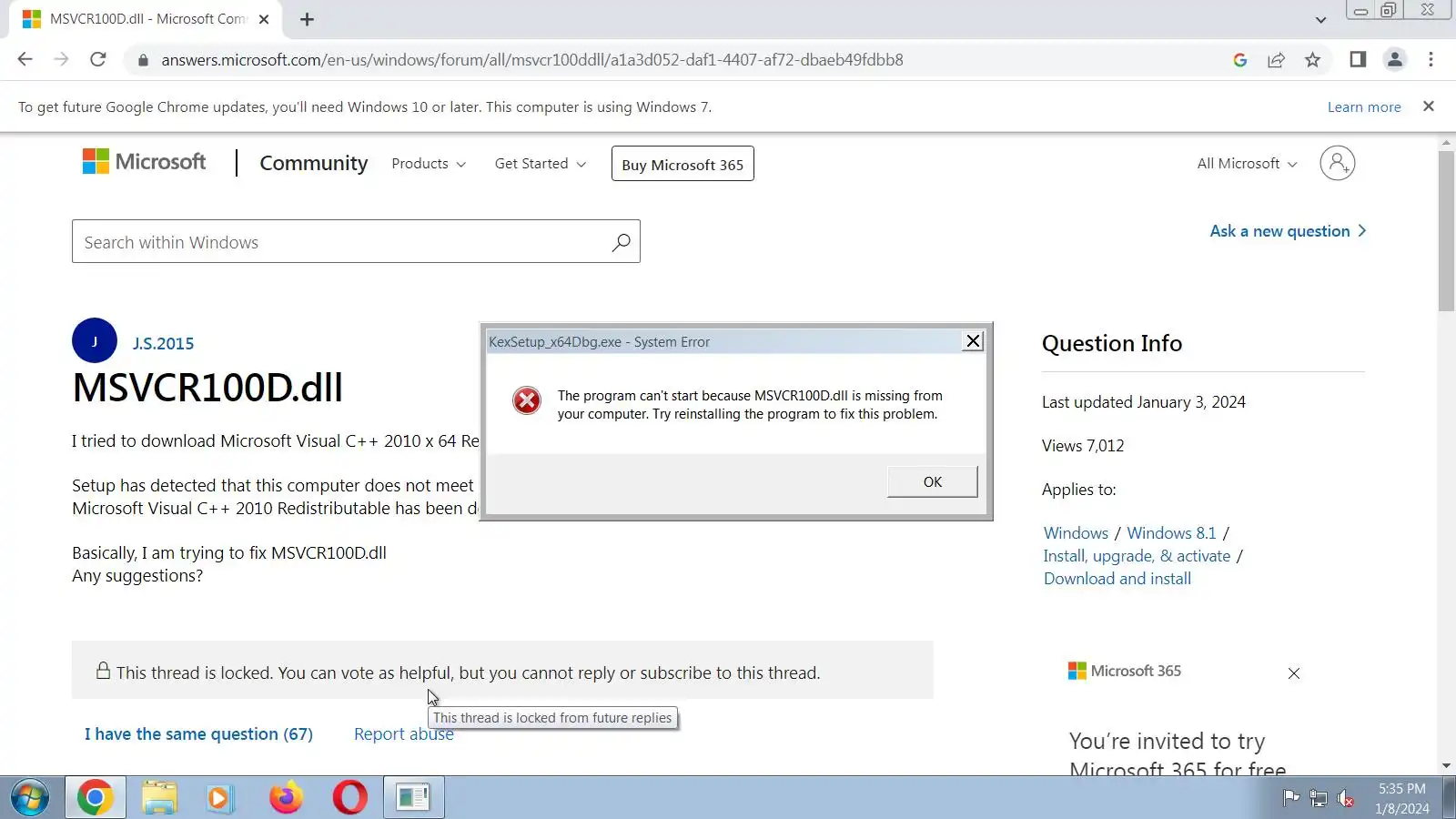This screenshot has height=819, width=1456.
Task: Select the MSVCR100D.dll Microsoft Community tab
Action: (x=146, y=19)
